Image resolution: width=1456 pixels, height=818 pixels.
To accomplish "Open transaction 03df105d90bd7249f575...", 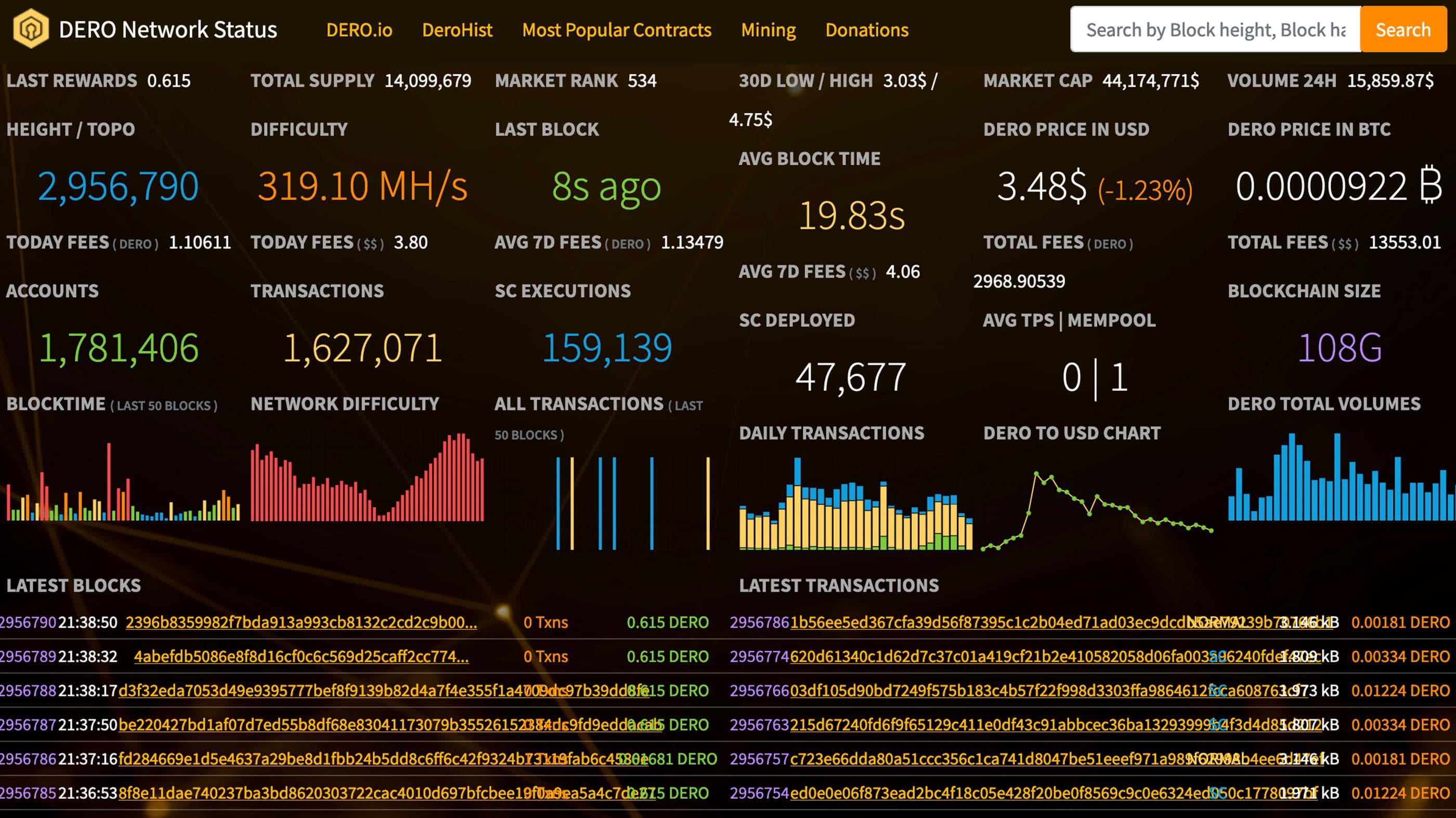I will (1049, 690).
